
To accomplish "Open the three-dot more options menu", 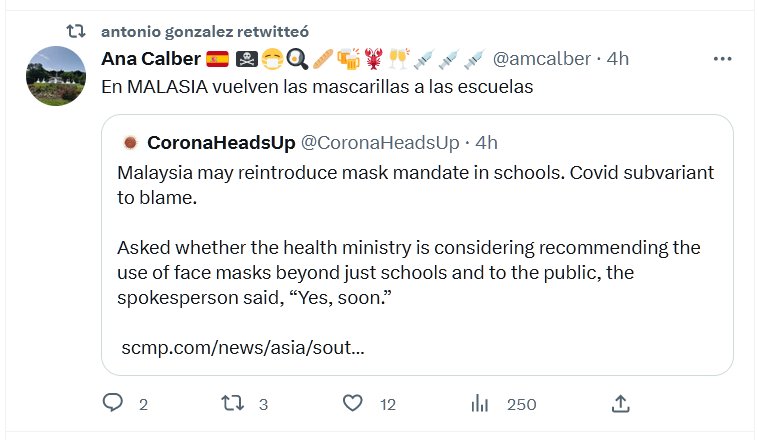I will 722,59.
